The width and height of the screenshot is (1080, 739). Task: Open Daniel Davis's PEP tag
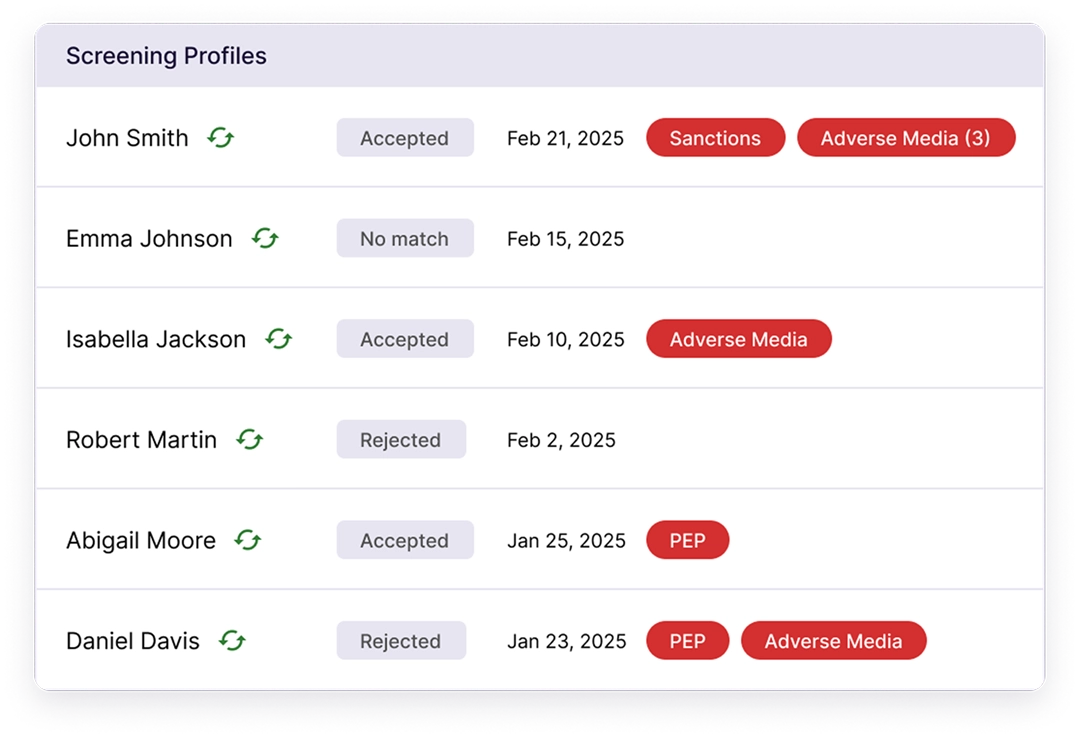(687, 641)
